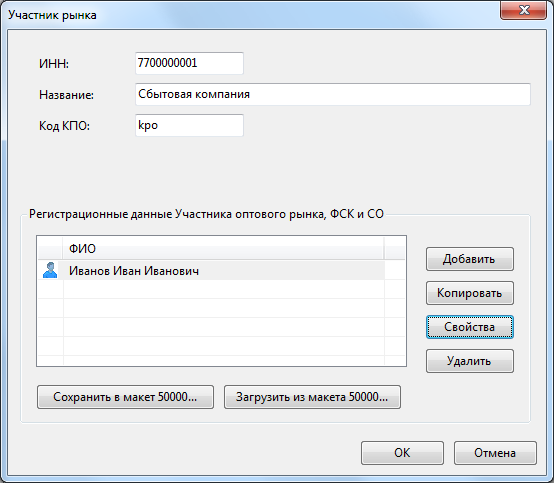Open Свойства for the selected person
Image resolution: width=554 pixels, height=483 pixels.
[x=470, y=327]
